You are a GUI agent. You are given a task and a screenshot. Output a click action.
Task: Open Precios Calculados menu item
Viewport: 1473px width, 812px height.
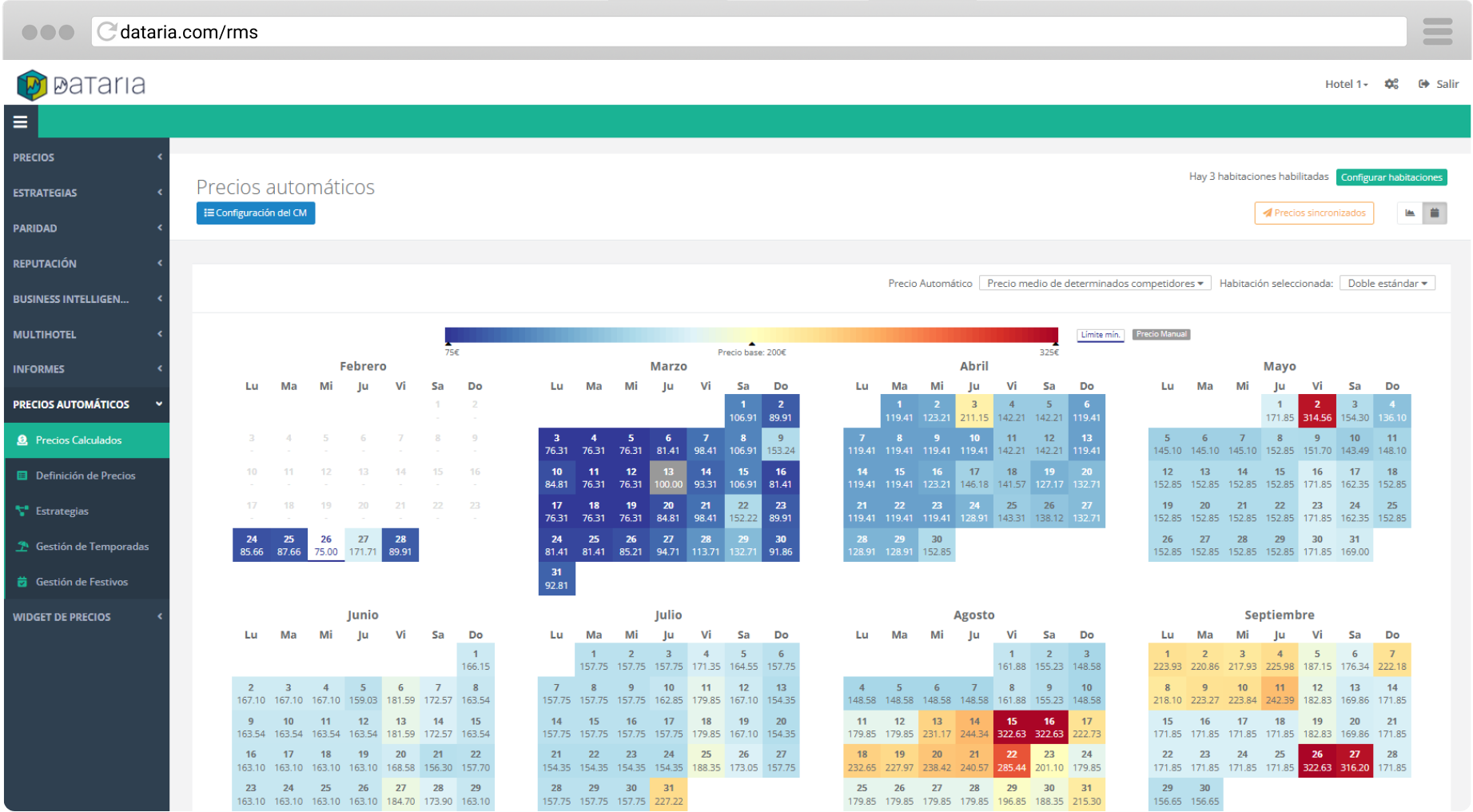point(86,440)
